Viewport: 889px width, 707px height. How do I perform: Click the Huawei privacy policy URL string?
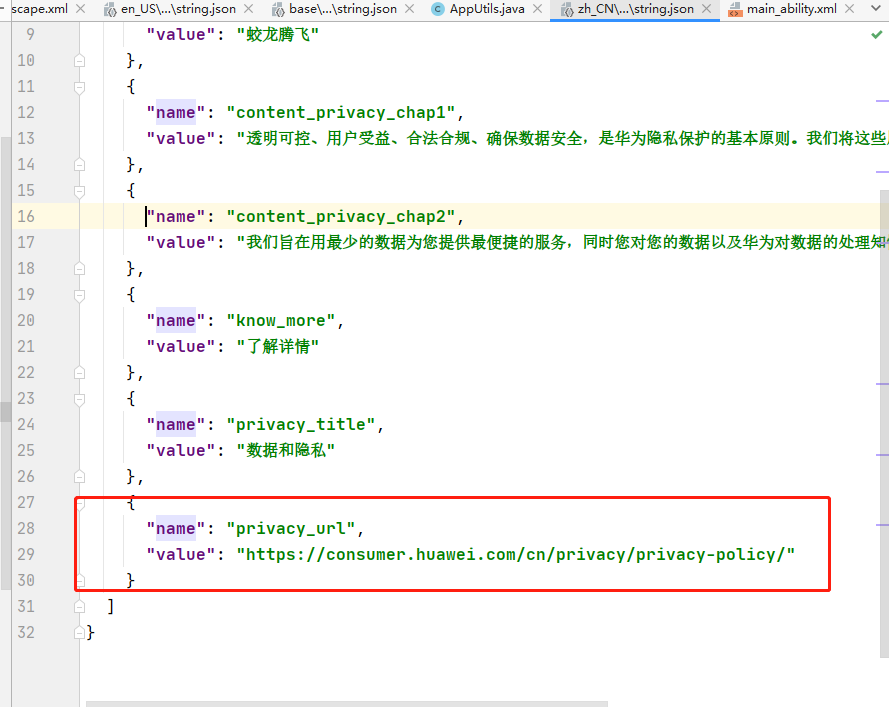click(x=515, y=554)
